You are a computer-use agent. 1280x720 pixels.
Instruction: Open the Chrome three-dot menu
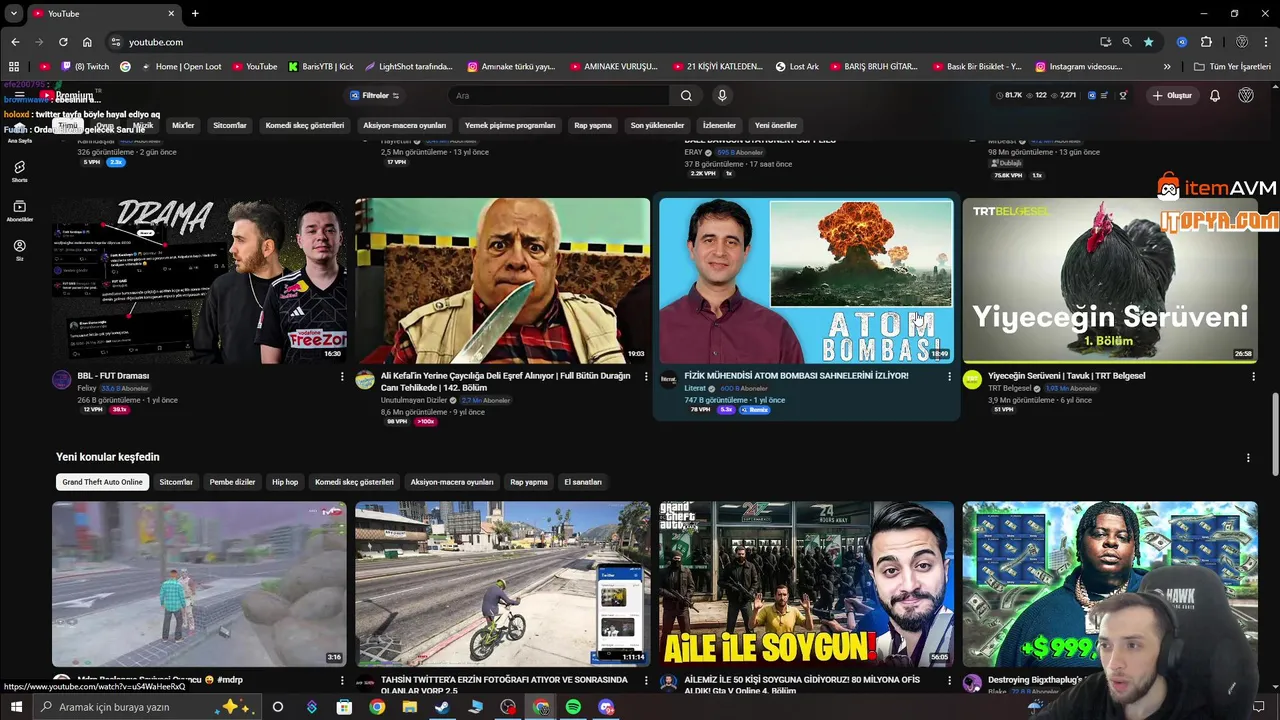tap(1266, 42)
